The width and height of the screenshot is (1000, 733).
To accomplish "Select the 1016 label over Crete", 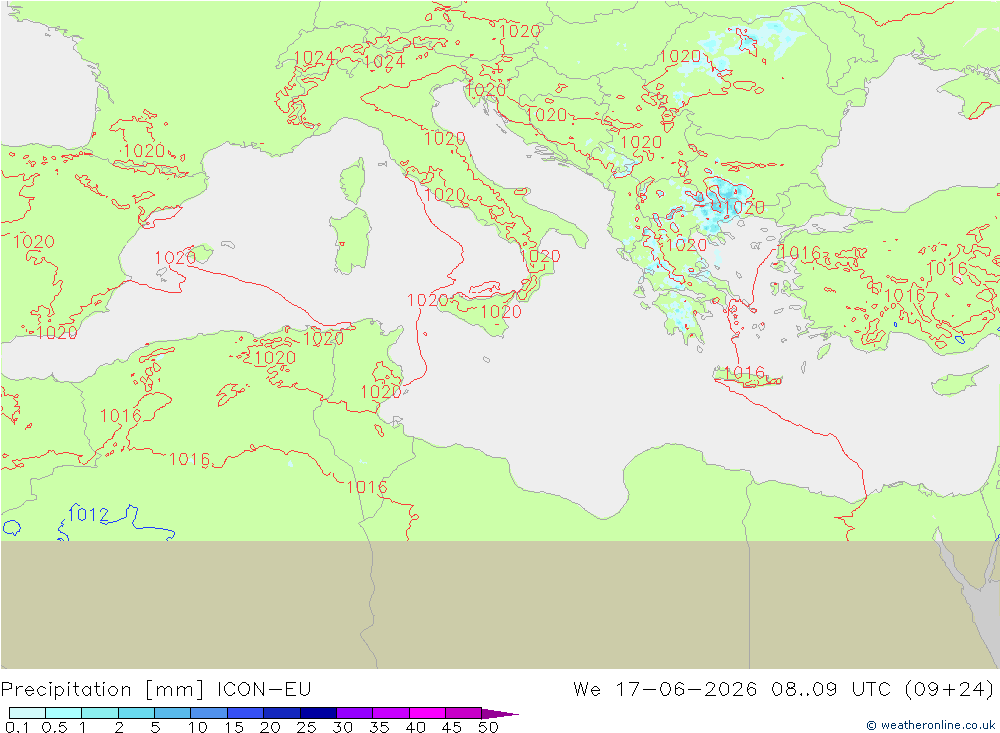I will pos(744,372).
